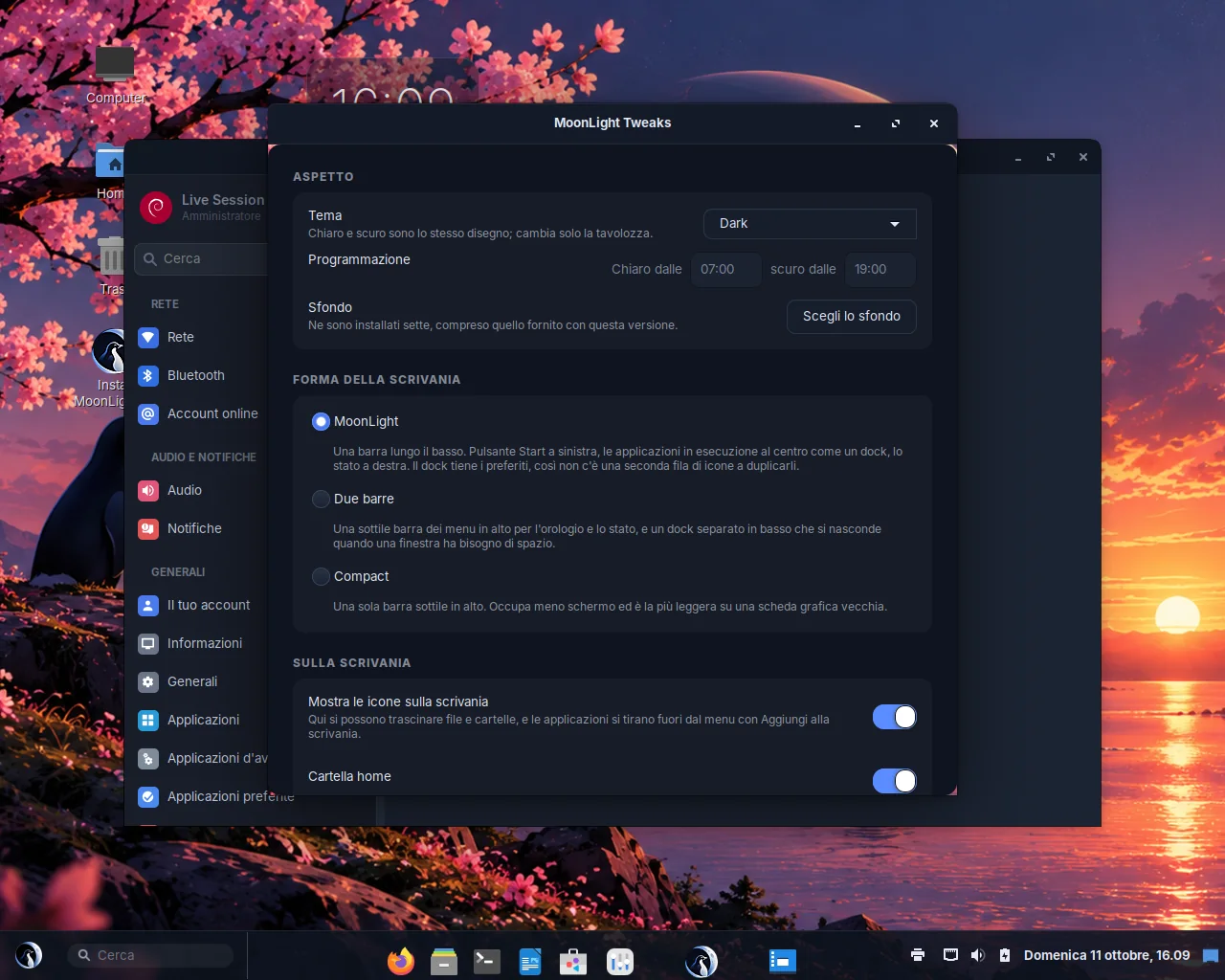The width and height of the screenshot is (1225, 980).
Task: Click the penguin MoonLight Tweaks taskbar icon
Action: (702, 960)
